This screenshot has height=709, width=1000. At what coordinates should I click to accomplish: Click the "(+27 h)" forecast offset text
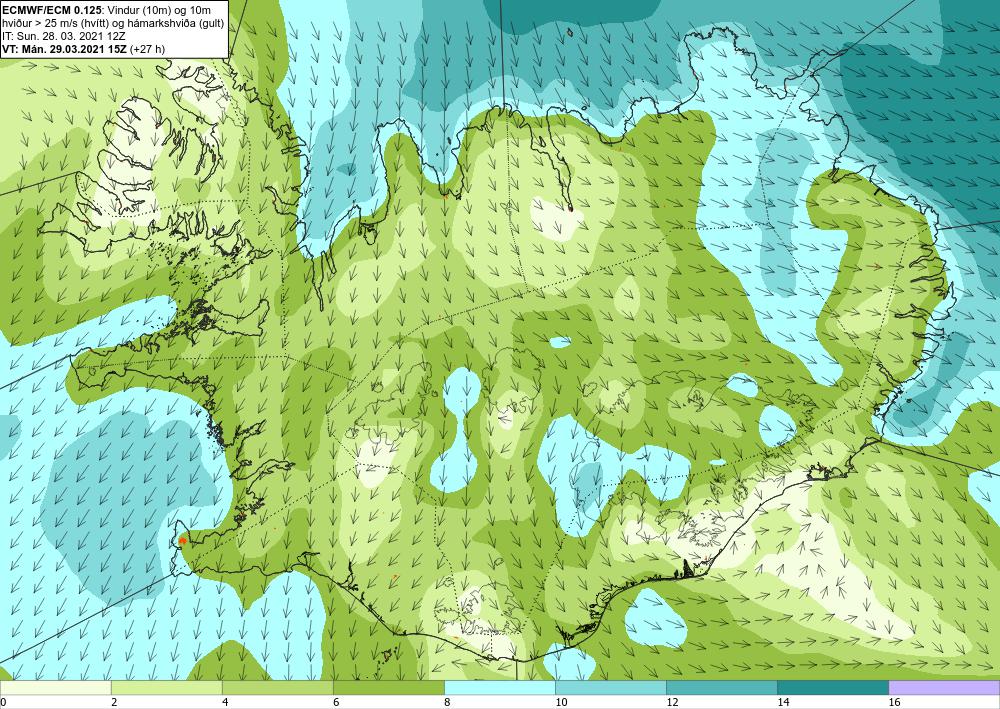[x=147, y=48]
